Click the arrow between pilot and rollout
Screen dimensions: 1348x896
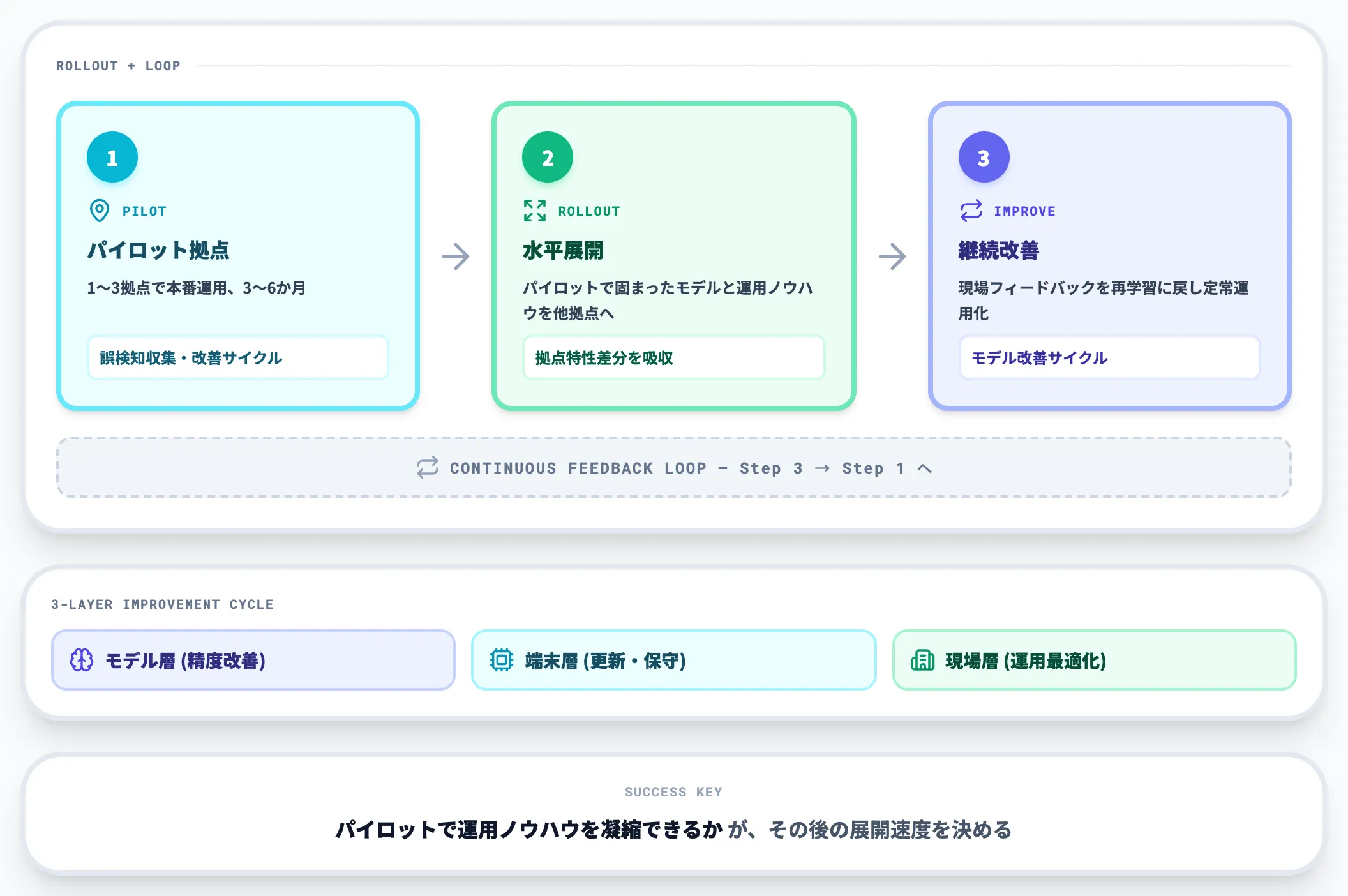[x=456, y=257]
